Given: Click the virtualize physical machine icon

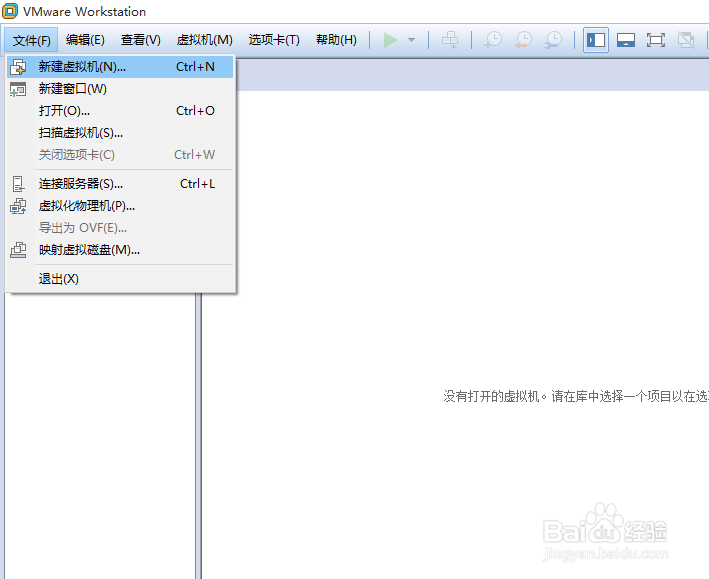Looking at the screenshot, I should [x=18, y=206].
